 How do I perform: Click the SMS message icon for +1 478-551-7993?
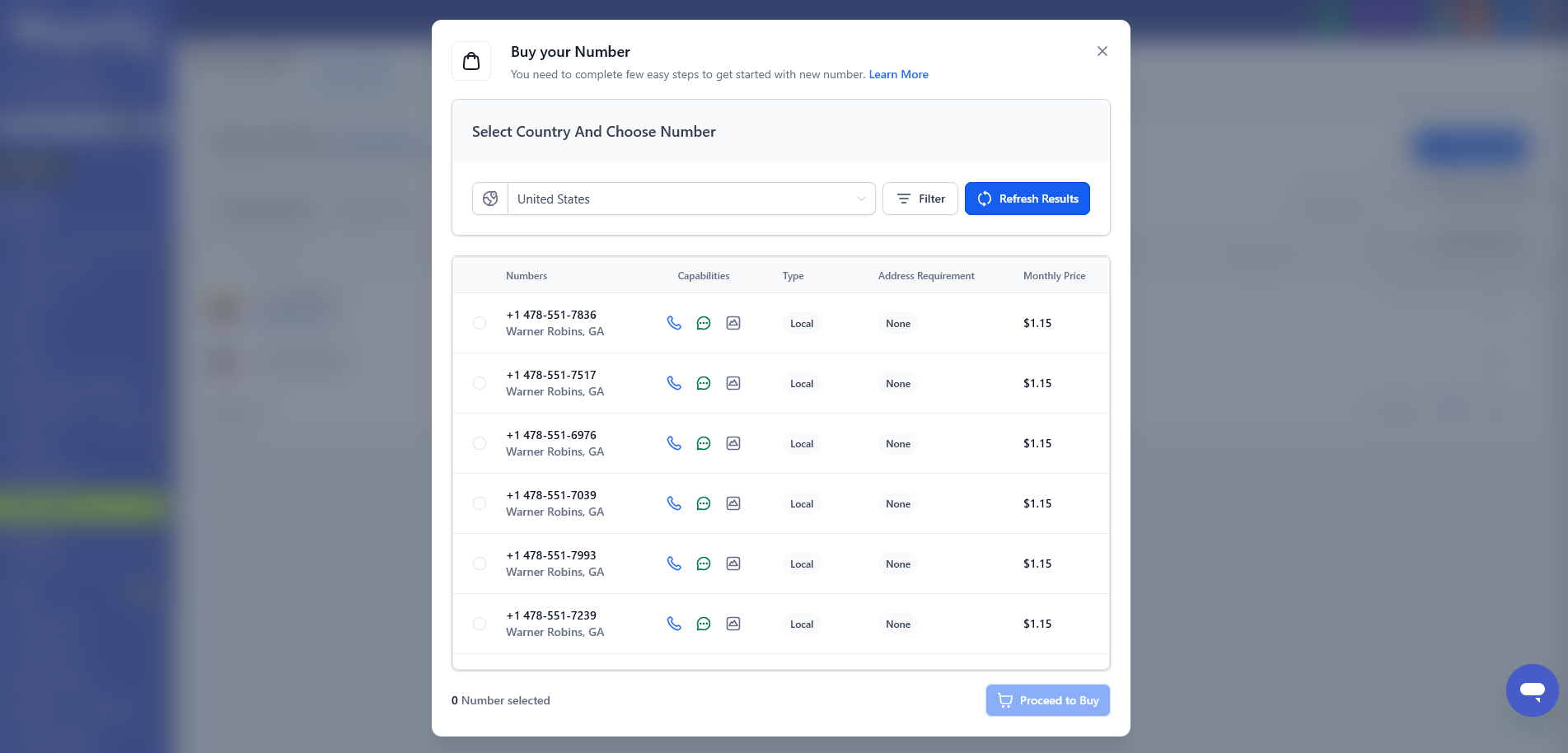click(704, 564)
